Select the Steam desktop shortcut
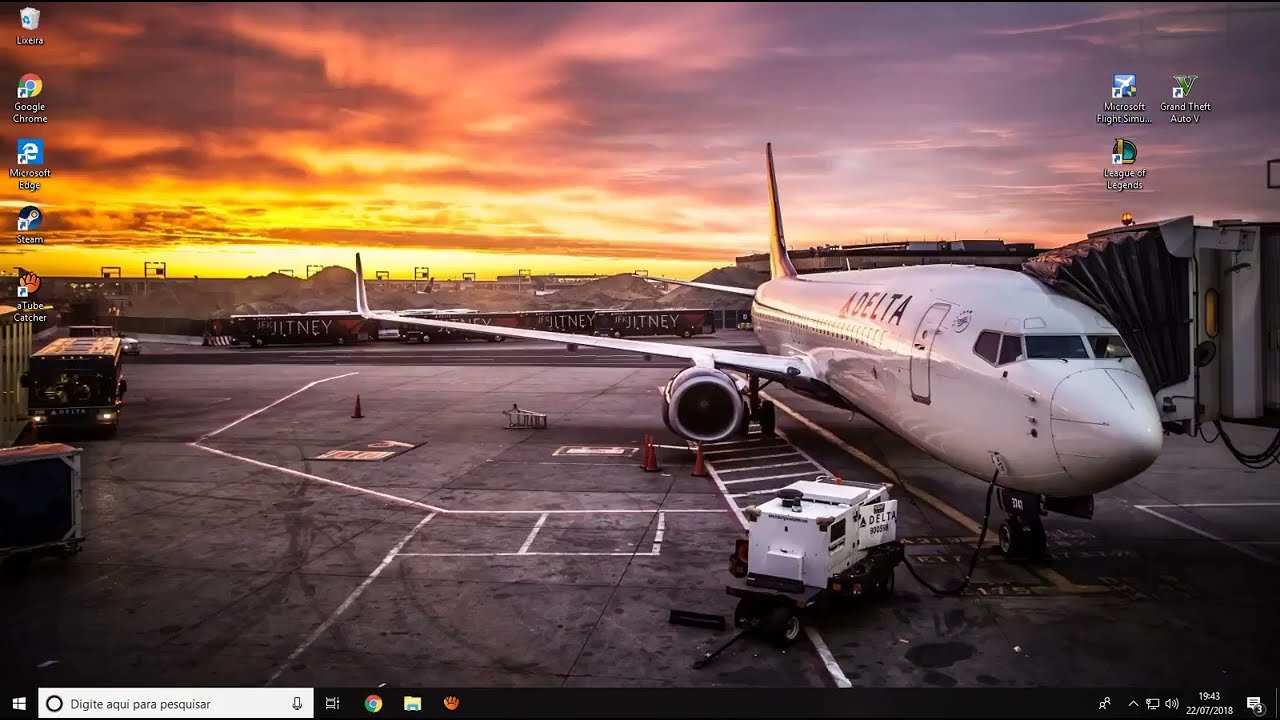 tap(30, 225)
